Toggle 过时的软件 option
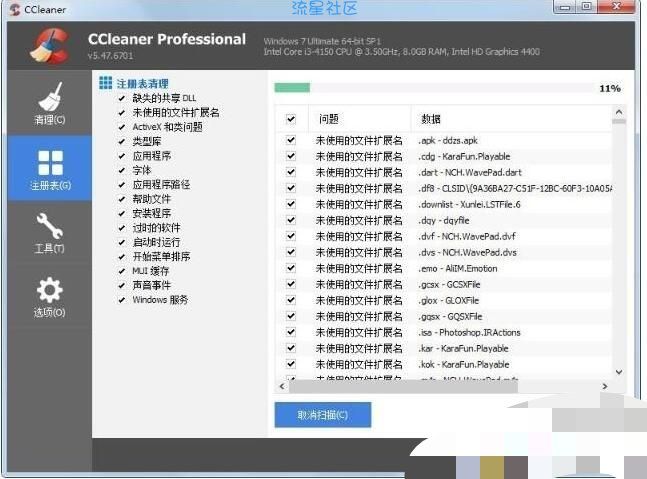The height and width of the screenshot is (479, 647). (x=122, y=228)
